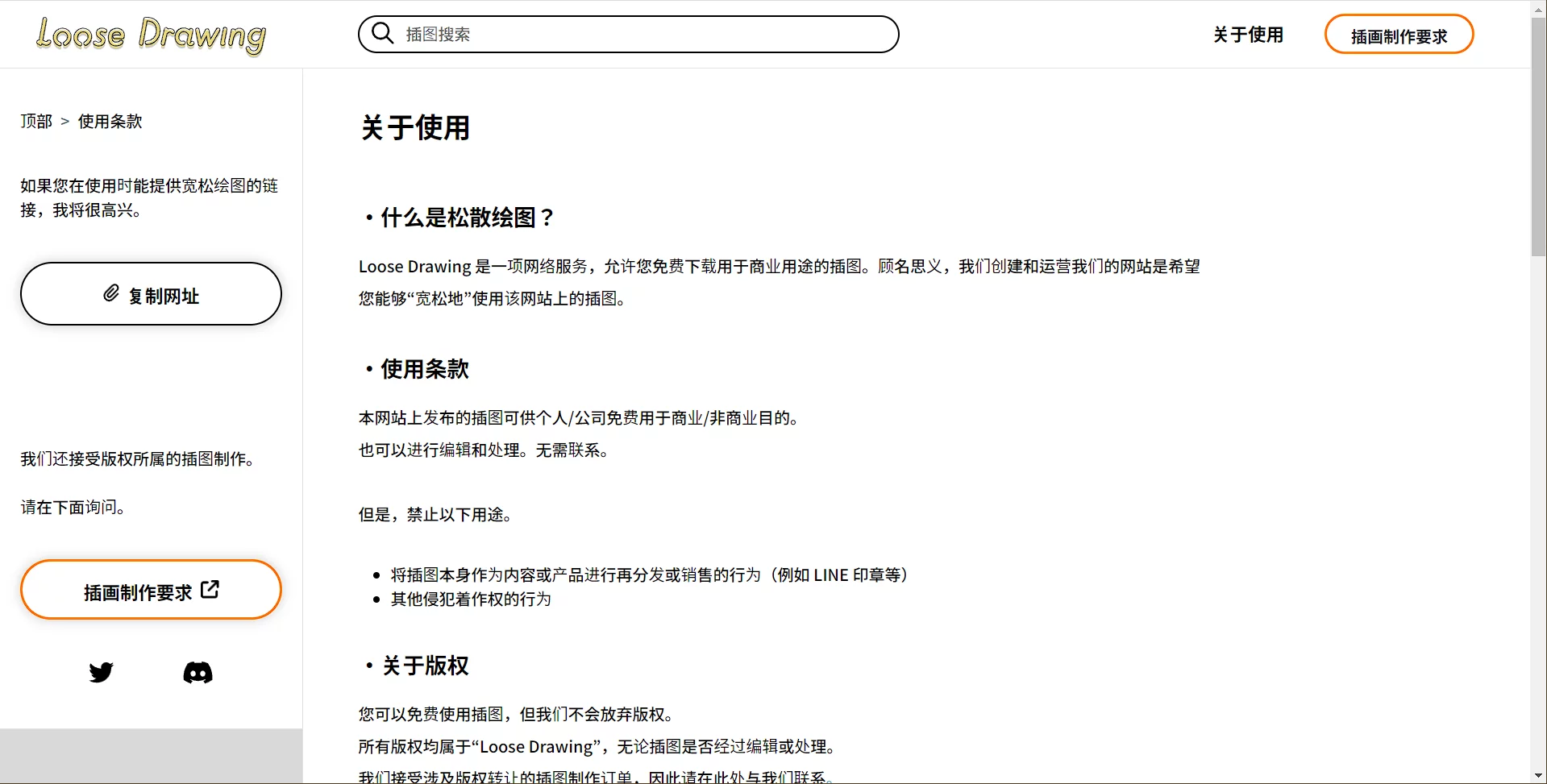Screen dimensions: 1547x784
Task: Click the paperclip icon beside 复制网址
Action: coord(111,294)
